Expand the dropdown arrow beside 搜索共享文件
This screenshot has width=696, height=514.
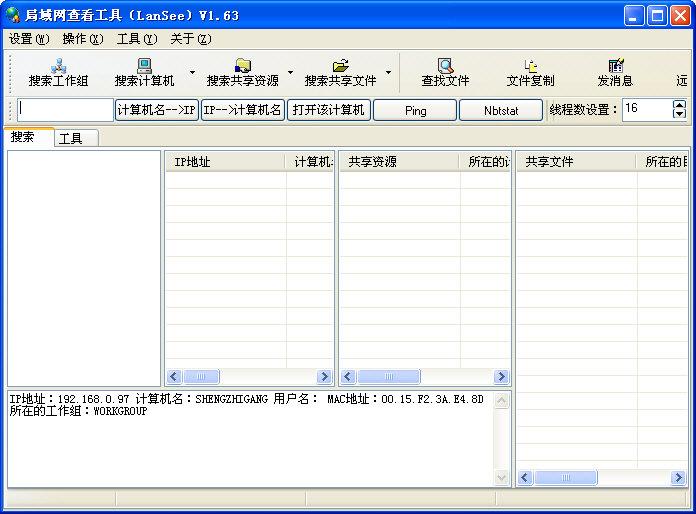388,72
